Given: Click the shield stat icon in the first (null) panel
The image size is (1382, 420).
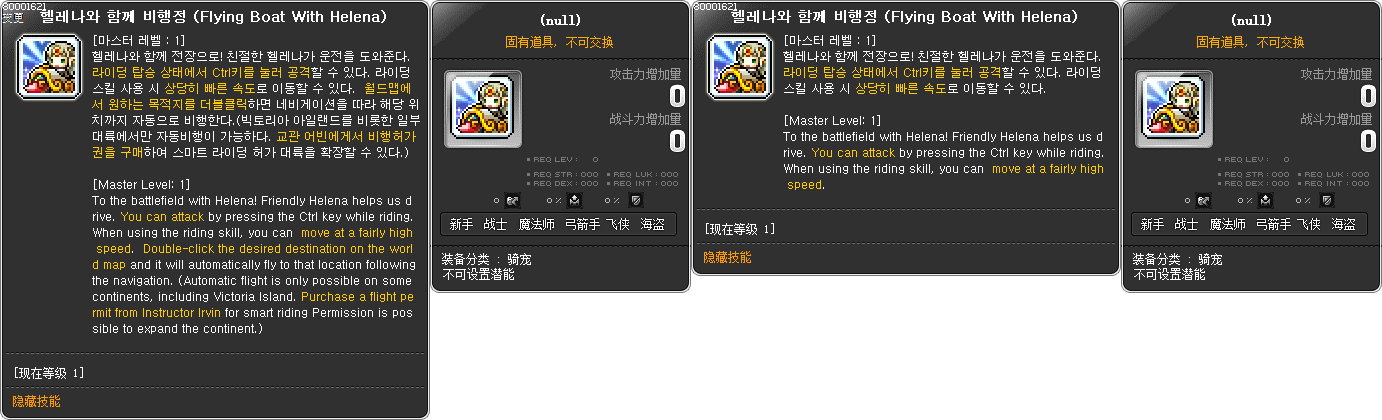Looking at the screenshot, I should click(636, 201).
